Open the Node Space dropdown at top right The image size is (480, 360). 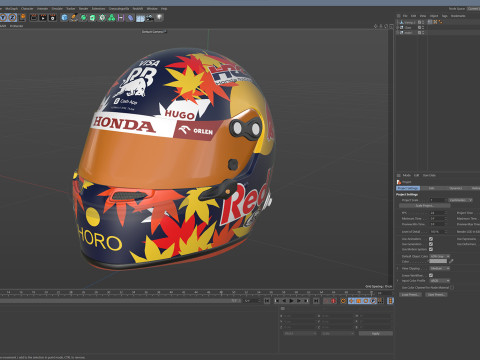tap(474, 9)
